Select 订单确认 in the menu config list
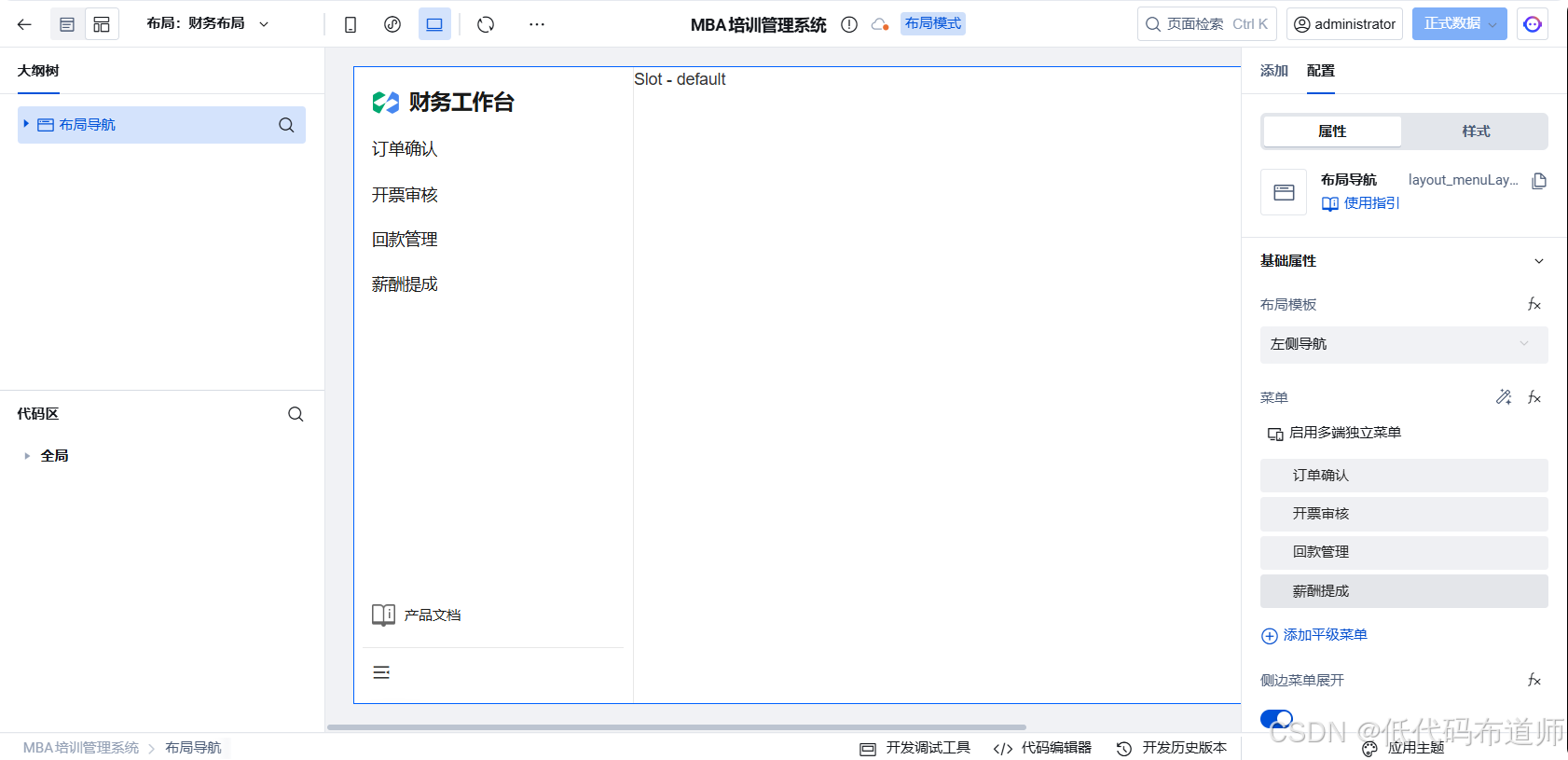 click(1404, 476)
